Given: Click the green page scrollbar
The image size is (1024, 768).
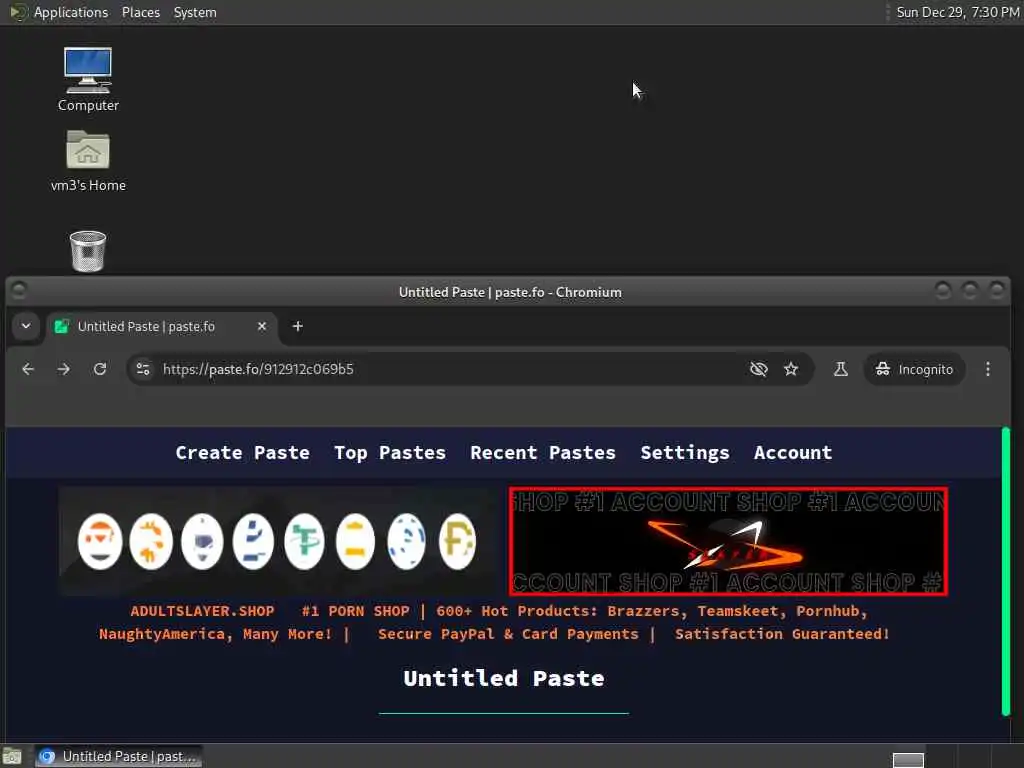Looking at the screenshot, I should tap(1006, 571).
